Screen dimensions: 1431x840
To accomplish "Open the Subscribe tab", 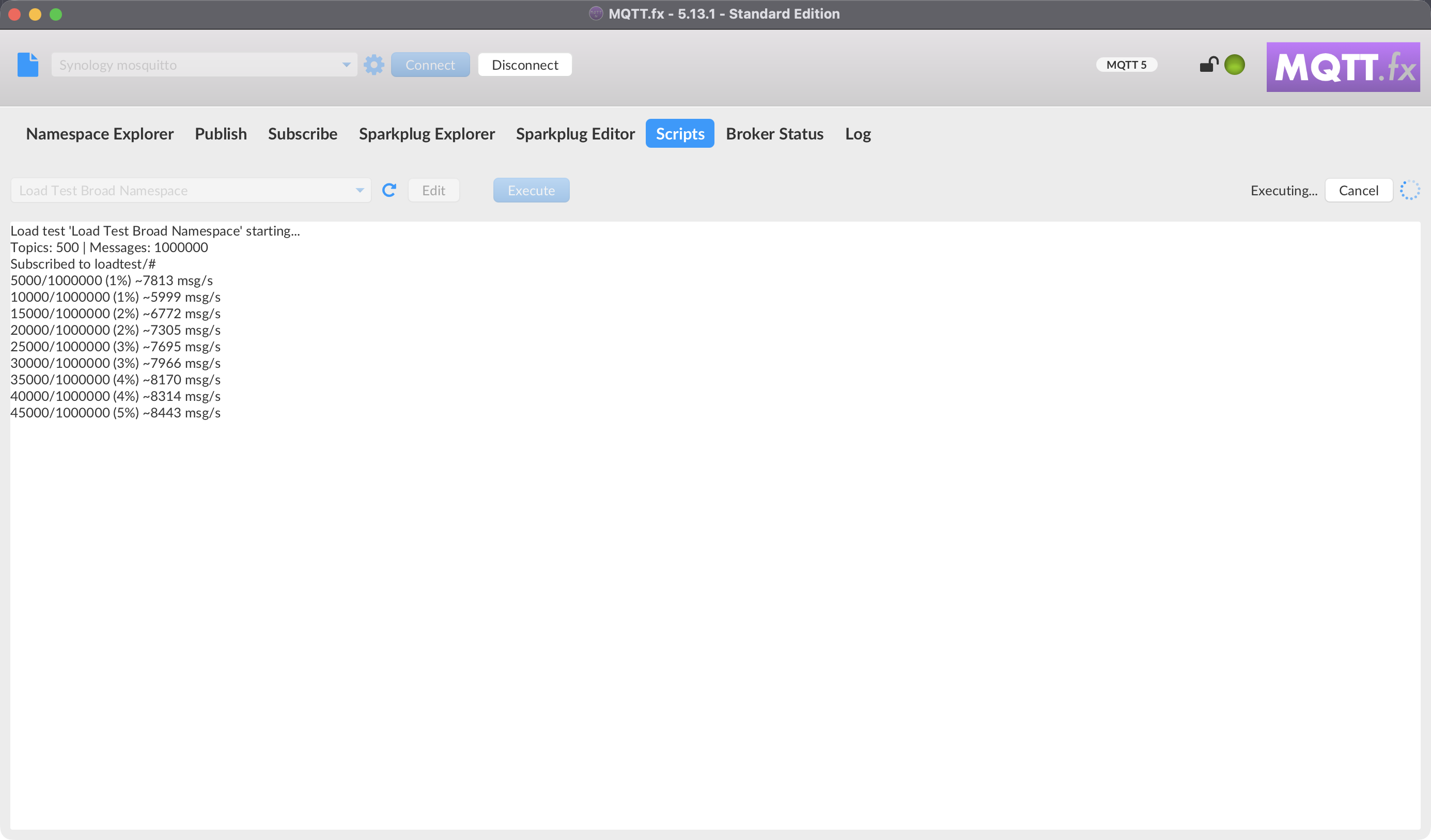I will point(303,133).
